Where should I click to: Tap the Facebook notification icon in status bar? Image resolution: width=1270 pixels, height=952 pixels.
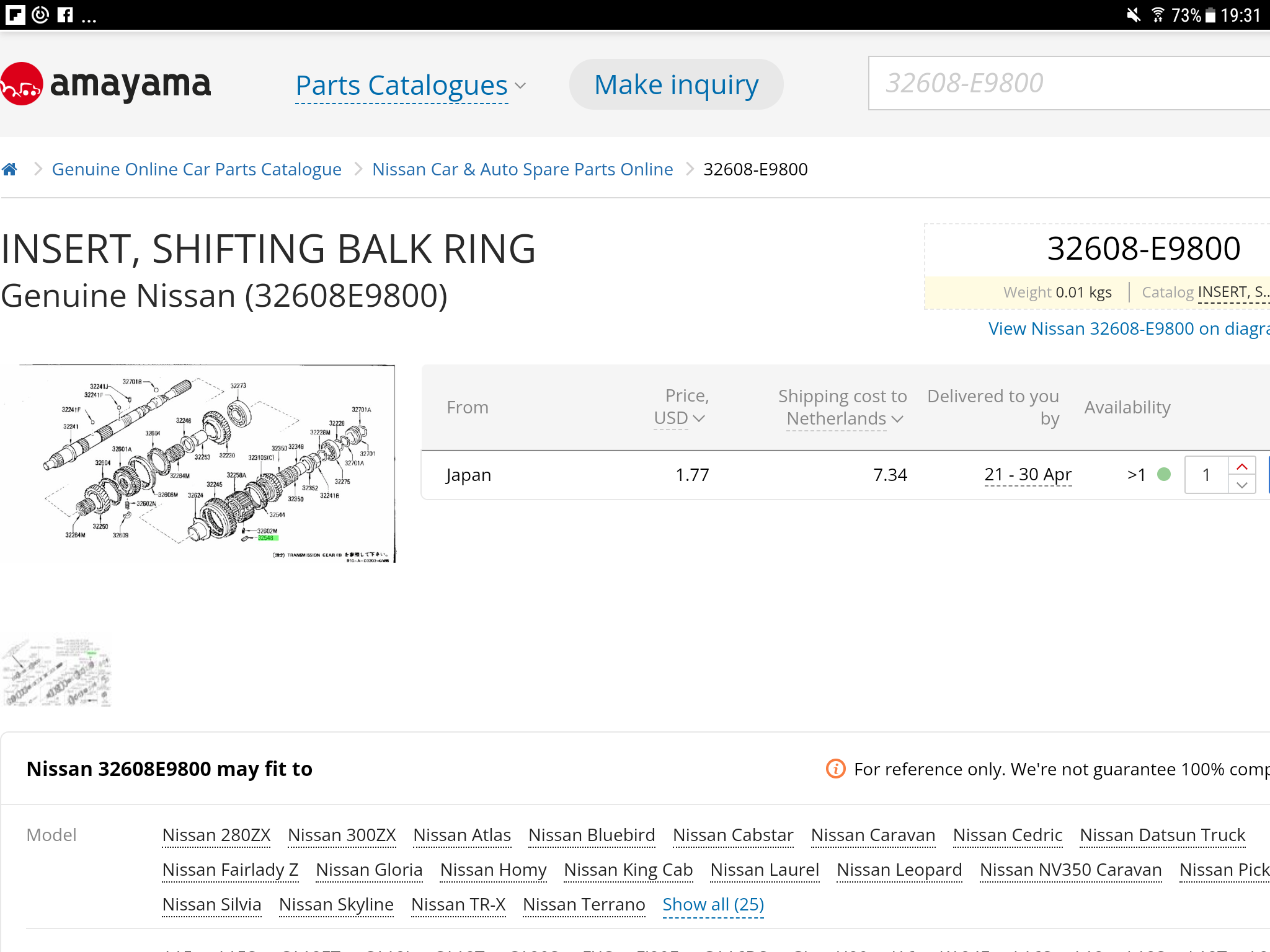65,14
